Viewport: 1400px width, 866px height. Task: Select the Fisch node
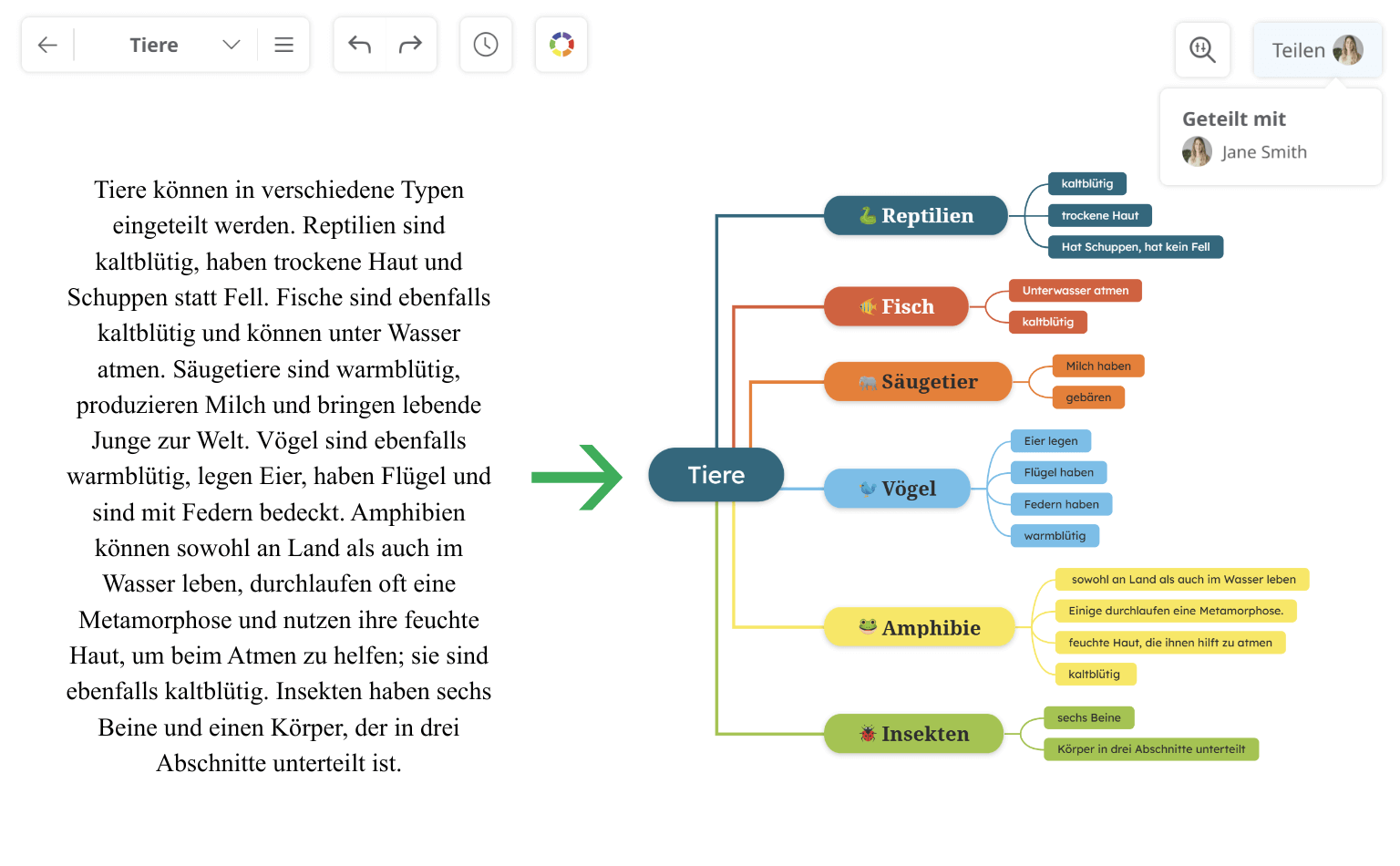(x=896, y=306)
